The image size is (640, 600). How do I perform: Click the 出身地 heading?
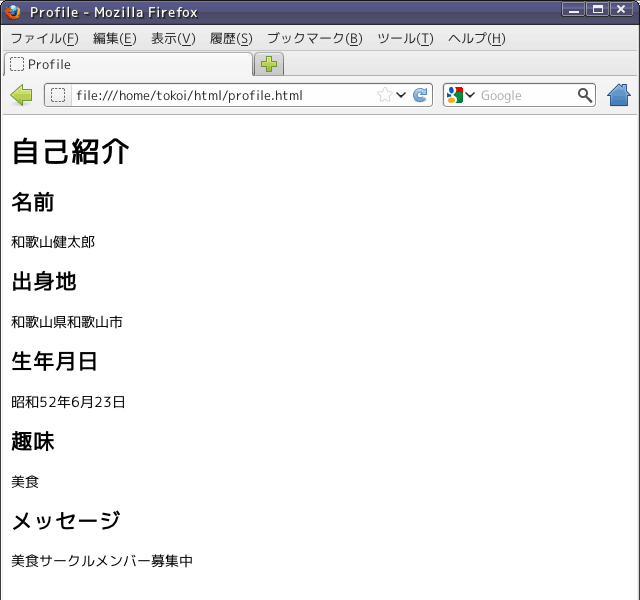44,282
